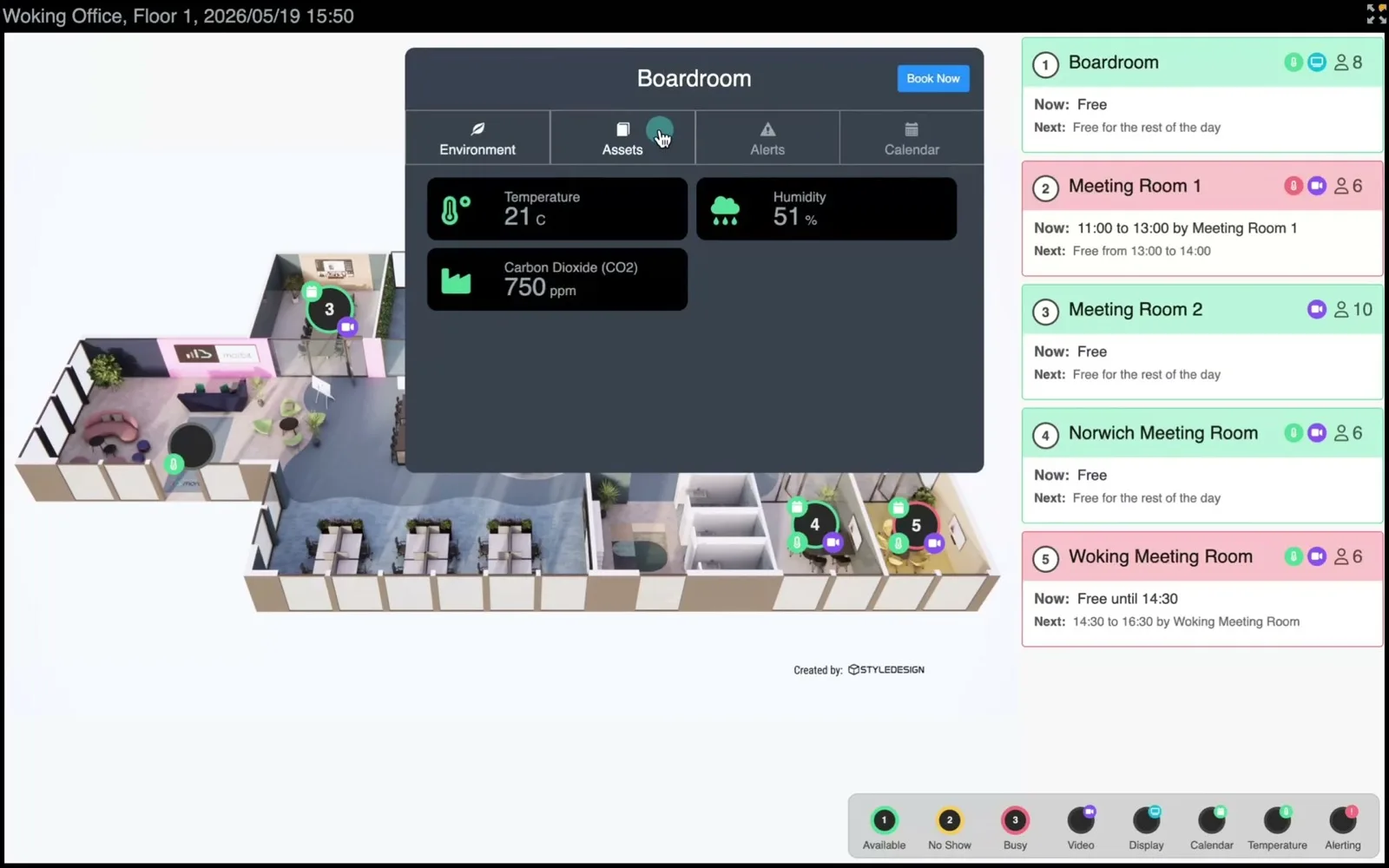
Task: Toggle the Display filter in the legend
Action: click(1146, 827)
